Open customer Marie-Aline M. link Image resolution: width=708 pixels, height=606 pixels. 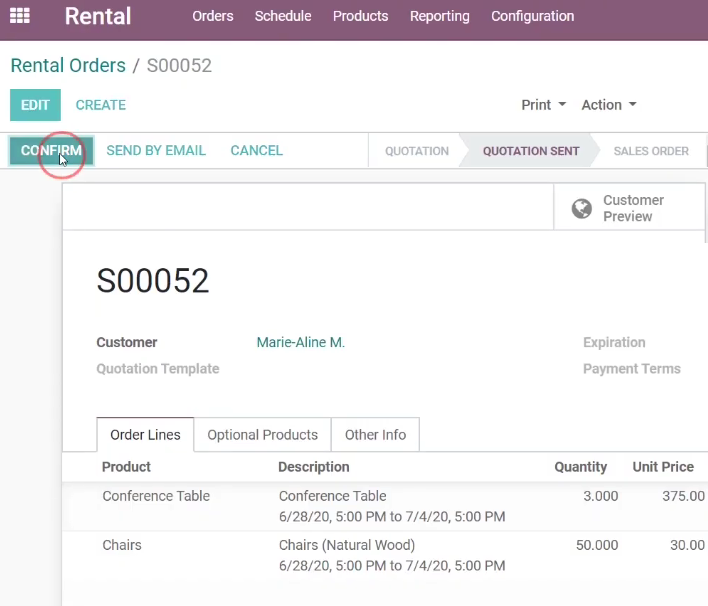click(301, 342)
